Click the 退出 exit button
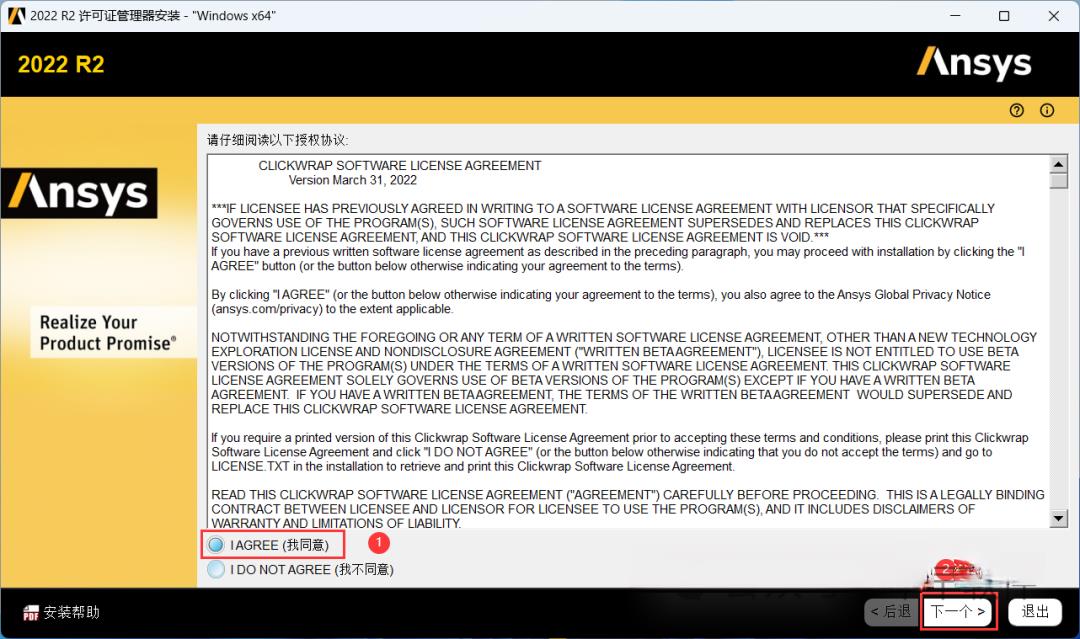This screenshot has width=1080, height=639. tap(1035, 611)
